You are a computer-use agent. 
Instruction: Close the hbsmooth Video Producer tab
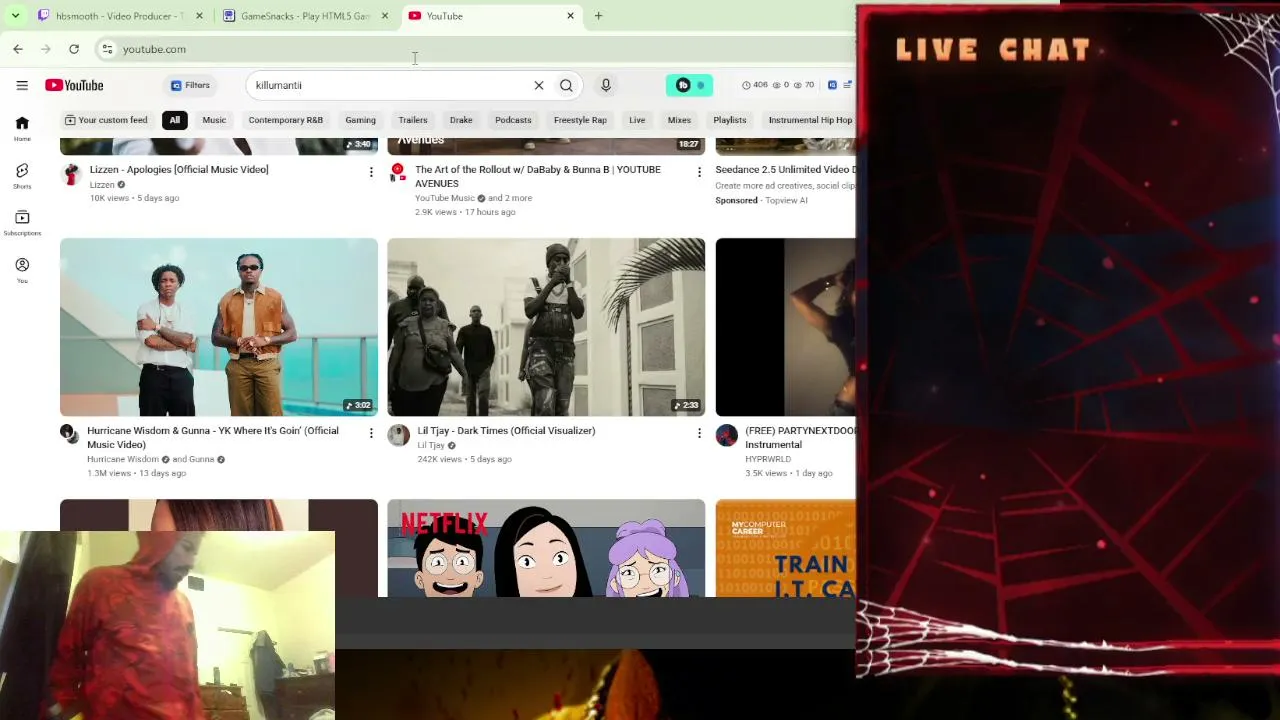click(200, 16)
